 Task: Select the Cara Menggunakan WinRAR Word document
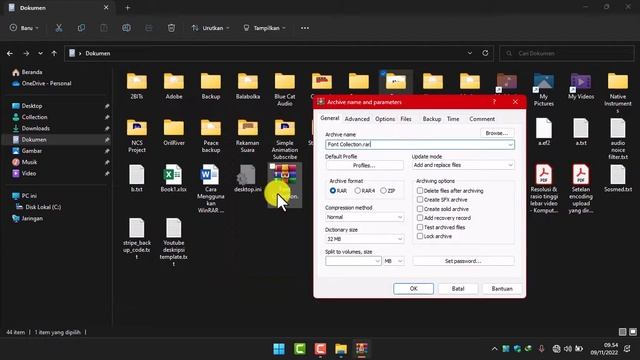click(211, 188)
